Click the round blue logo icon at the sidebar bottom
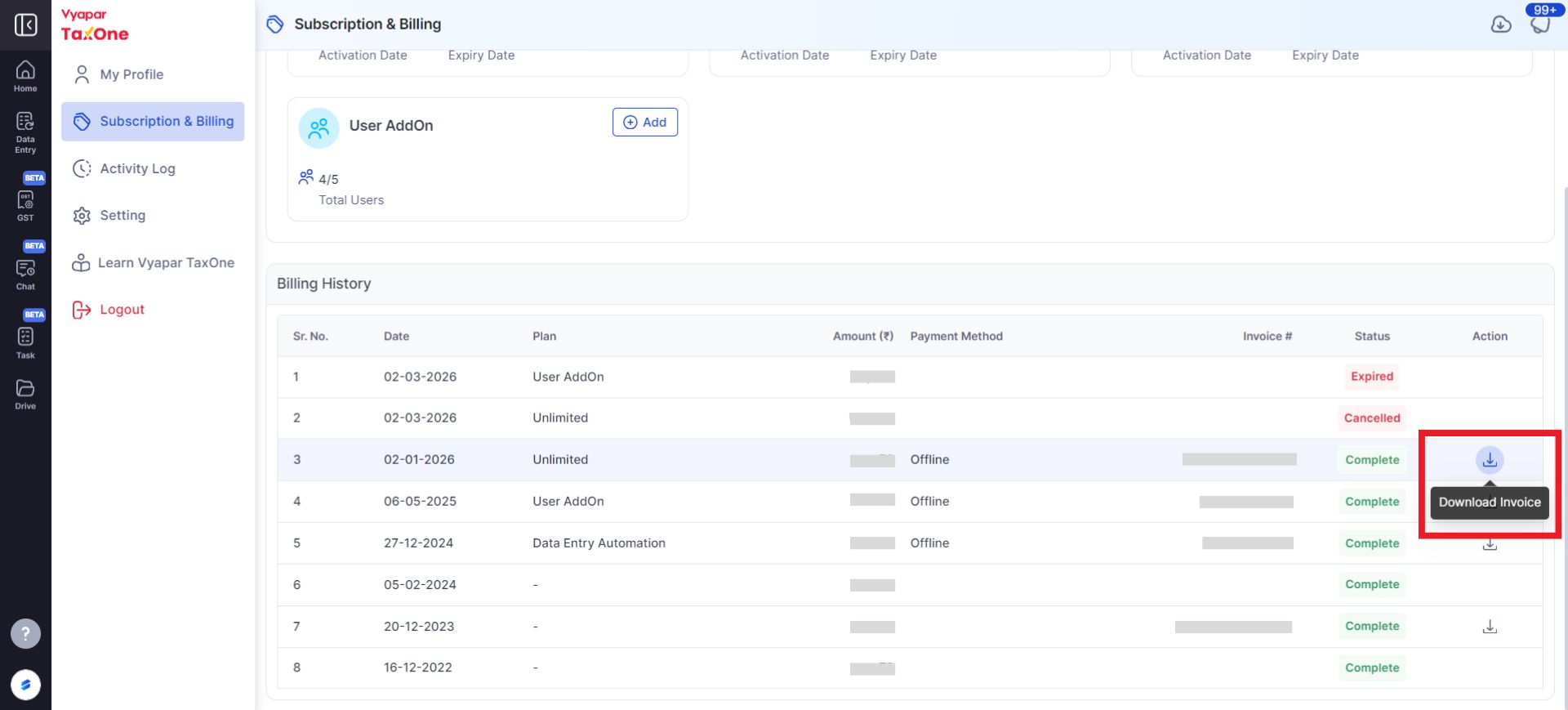The height and width of the screenshot is (710, 1568). click(25, 685)
